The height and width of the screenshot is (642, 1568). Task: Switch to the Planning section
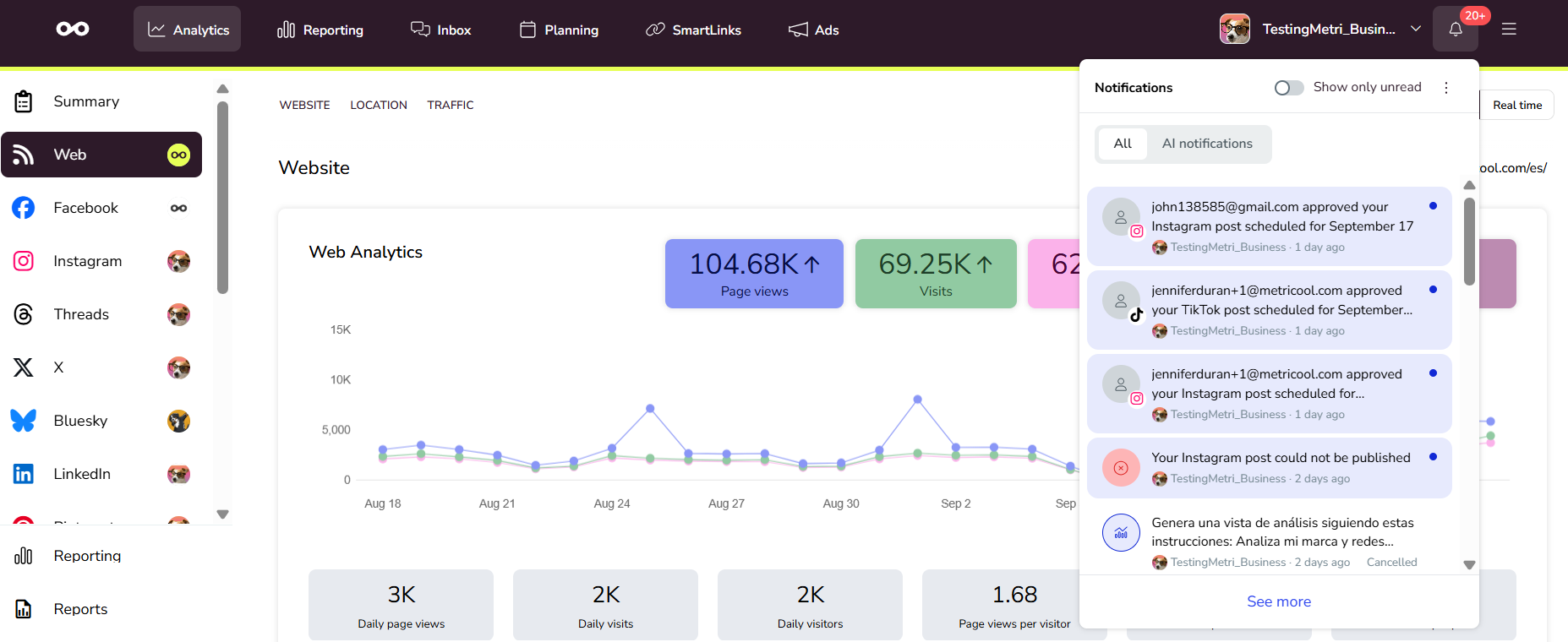coord(559,30)
